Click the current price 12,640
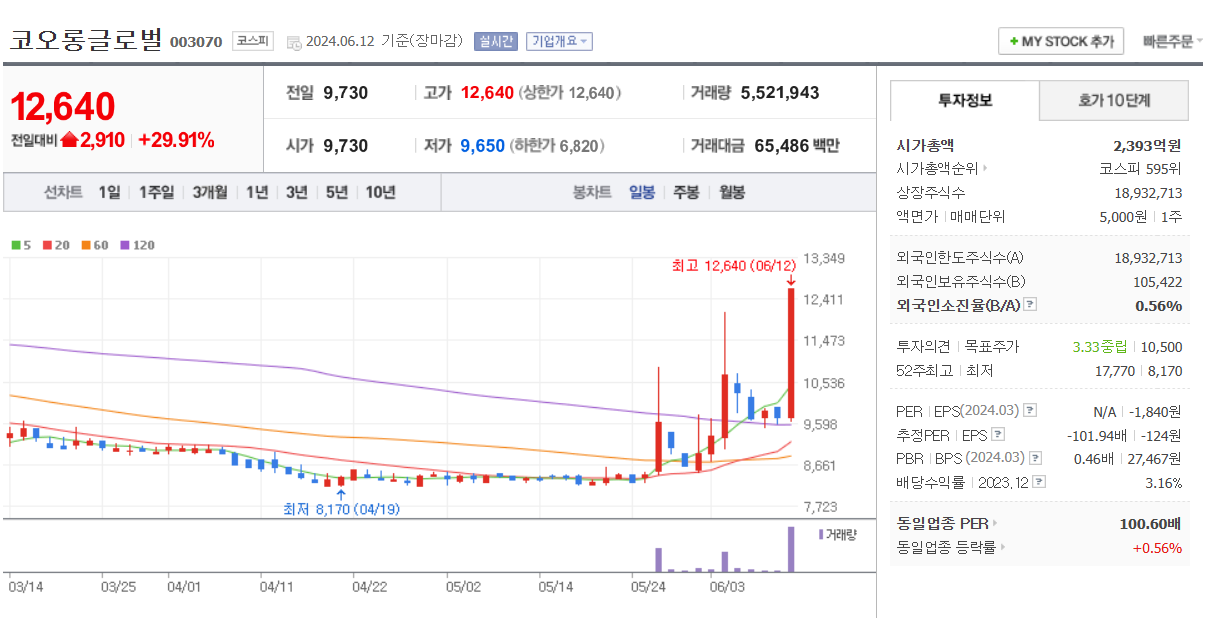The image size is (1206, 618). pos(63,107)
